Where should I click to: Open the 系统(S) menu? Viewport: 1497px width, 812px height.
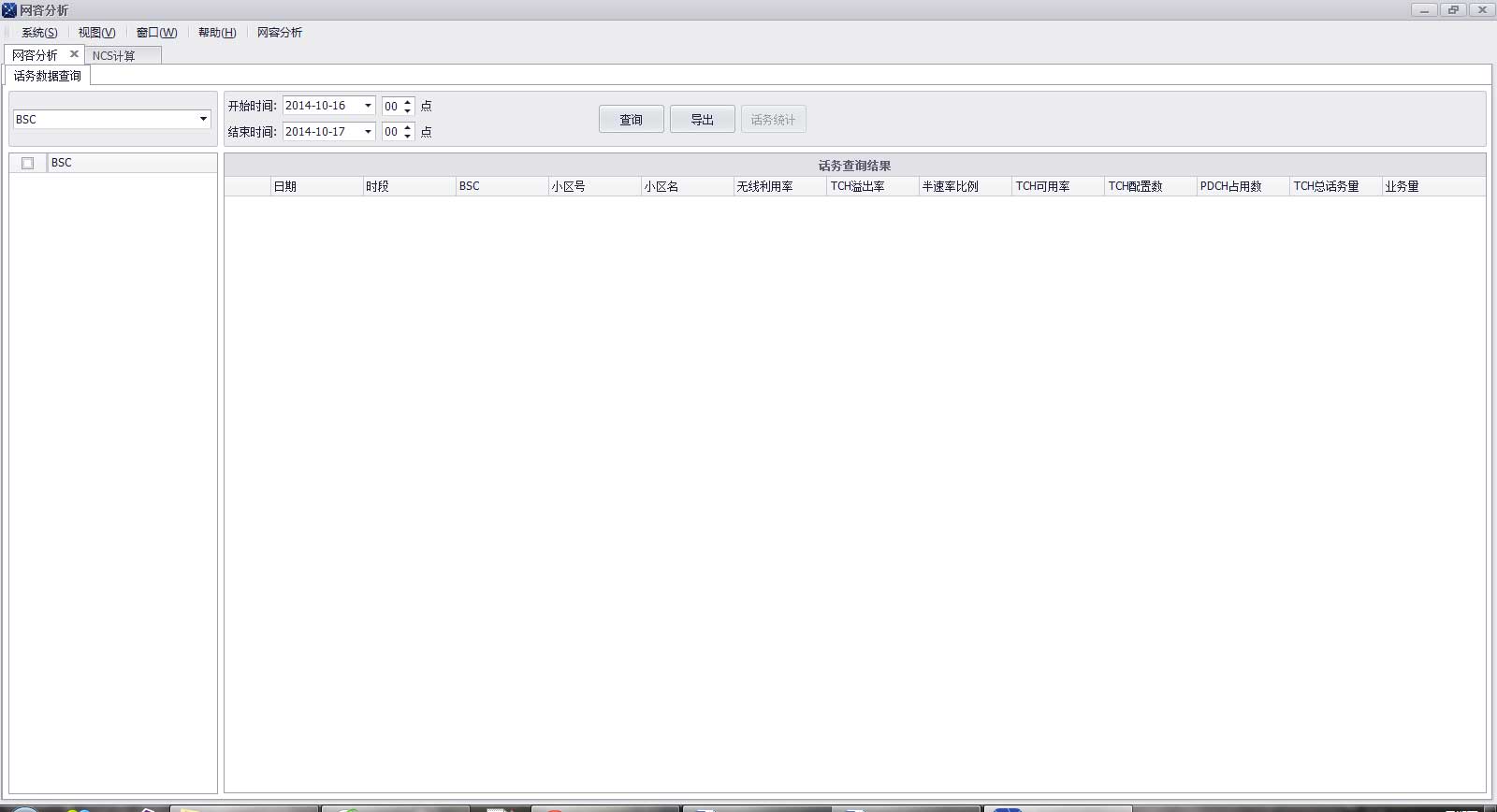coord(39,33)
